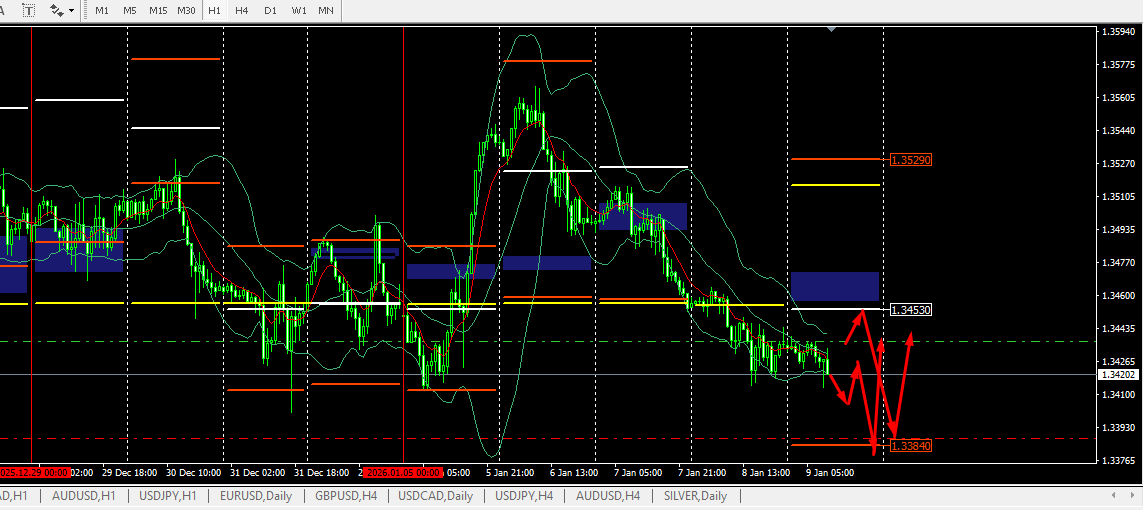
Task: Open the EURUSD,Daily chart tab
Action: click(x=255, y=496)
